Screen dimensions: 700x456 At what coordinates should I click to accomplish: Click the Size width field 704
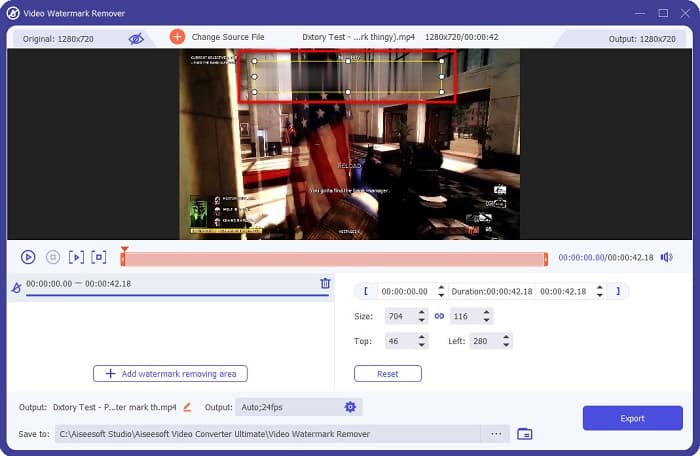click(400, 316)
